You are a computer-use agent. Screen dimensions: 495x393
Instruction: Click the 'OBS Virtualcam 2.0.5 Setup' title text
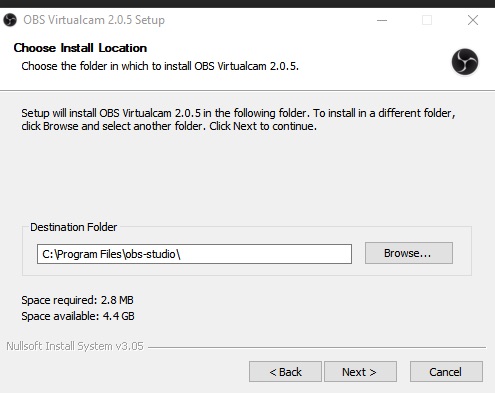point(94,20)
